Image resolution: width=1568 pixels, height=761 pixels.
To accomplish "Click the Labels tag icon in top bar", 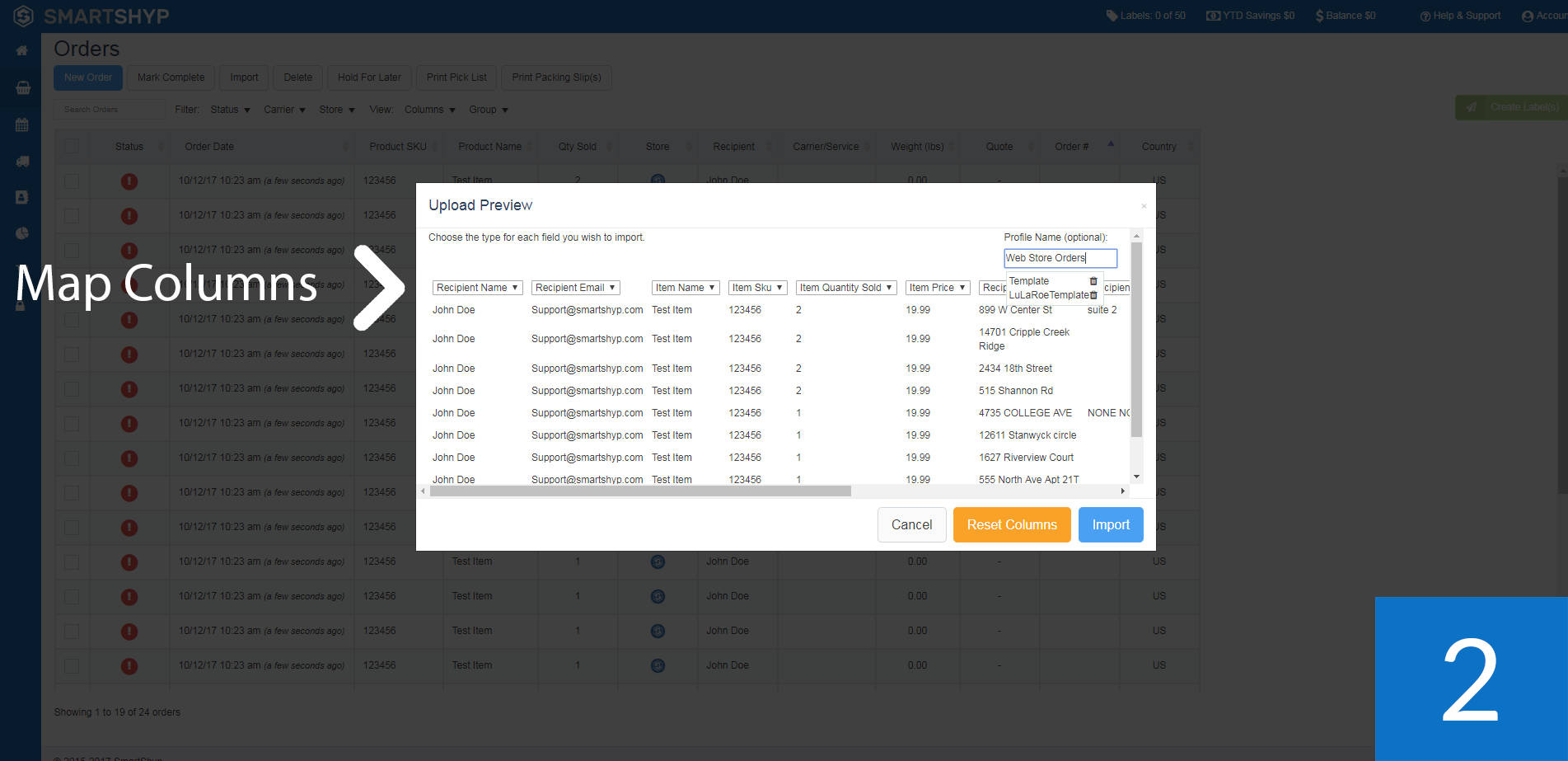I will (x=1111, y=15).
